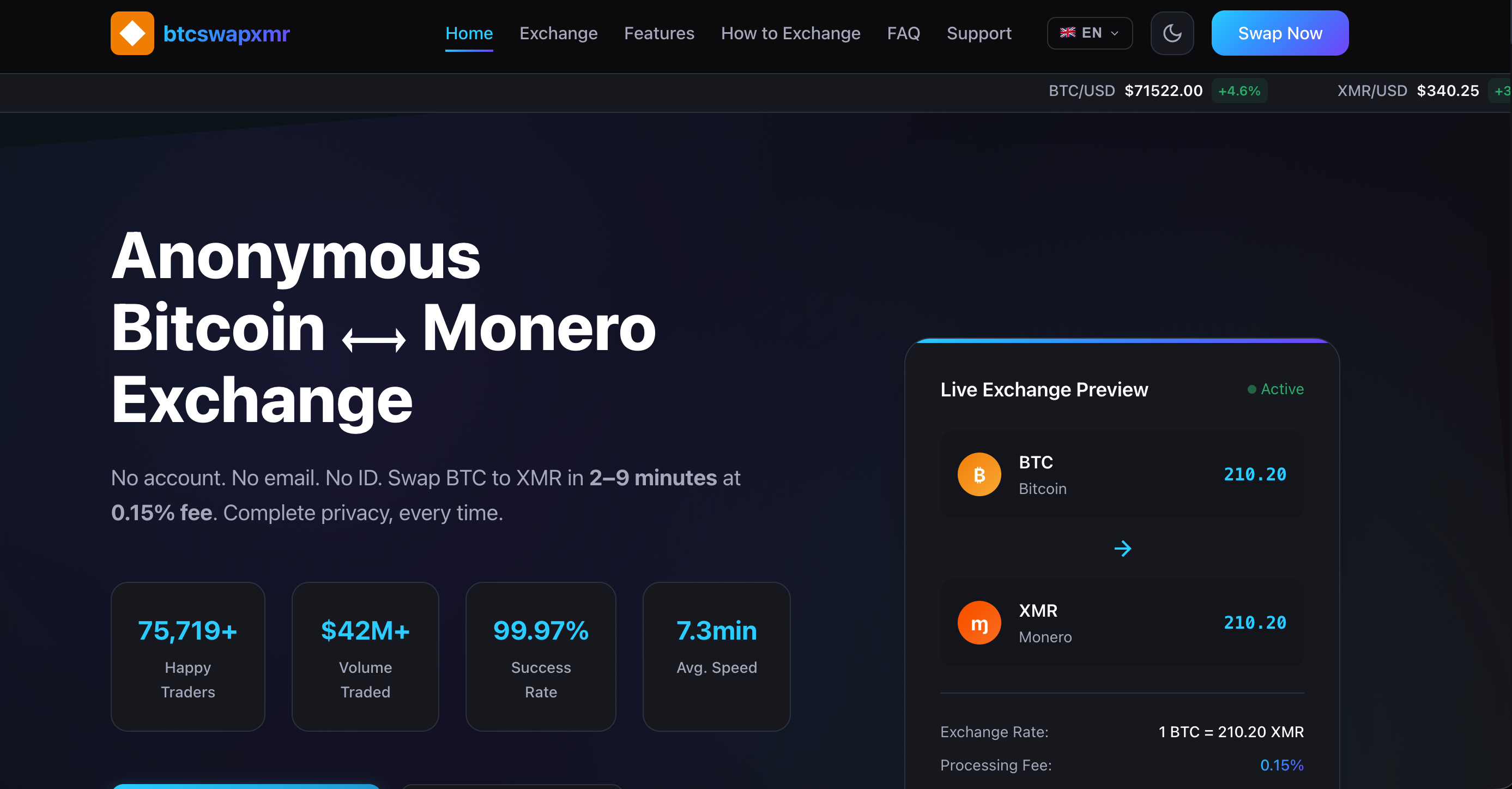Click the green Active status dot

point(1251,389)
